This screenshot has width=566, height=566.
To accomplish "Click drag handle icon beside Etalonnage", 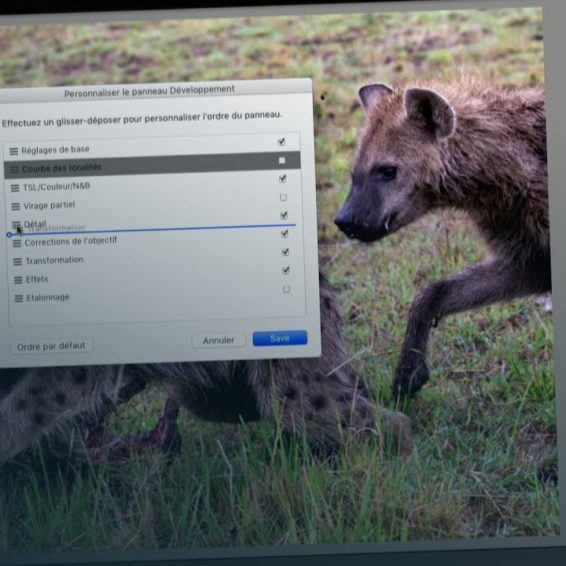I will (x=19, y=299).
